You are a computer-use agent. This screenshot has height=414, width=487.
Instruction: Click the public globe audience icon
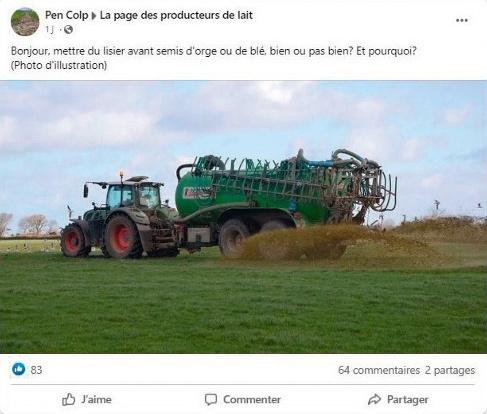pyautogui.click(x=68, y=30)
